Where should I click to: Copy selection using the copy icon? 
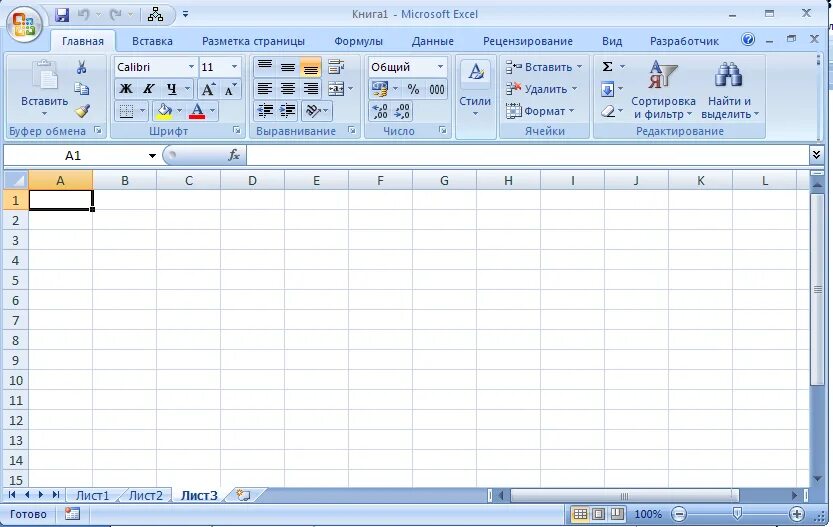click(81, 89)
